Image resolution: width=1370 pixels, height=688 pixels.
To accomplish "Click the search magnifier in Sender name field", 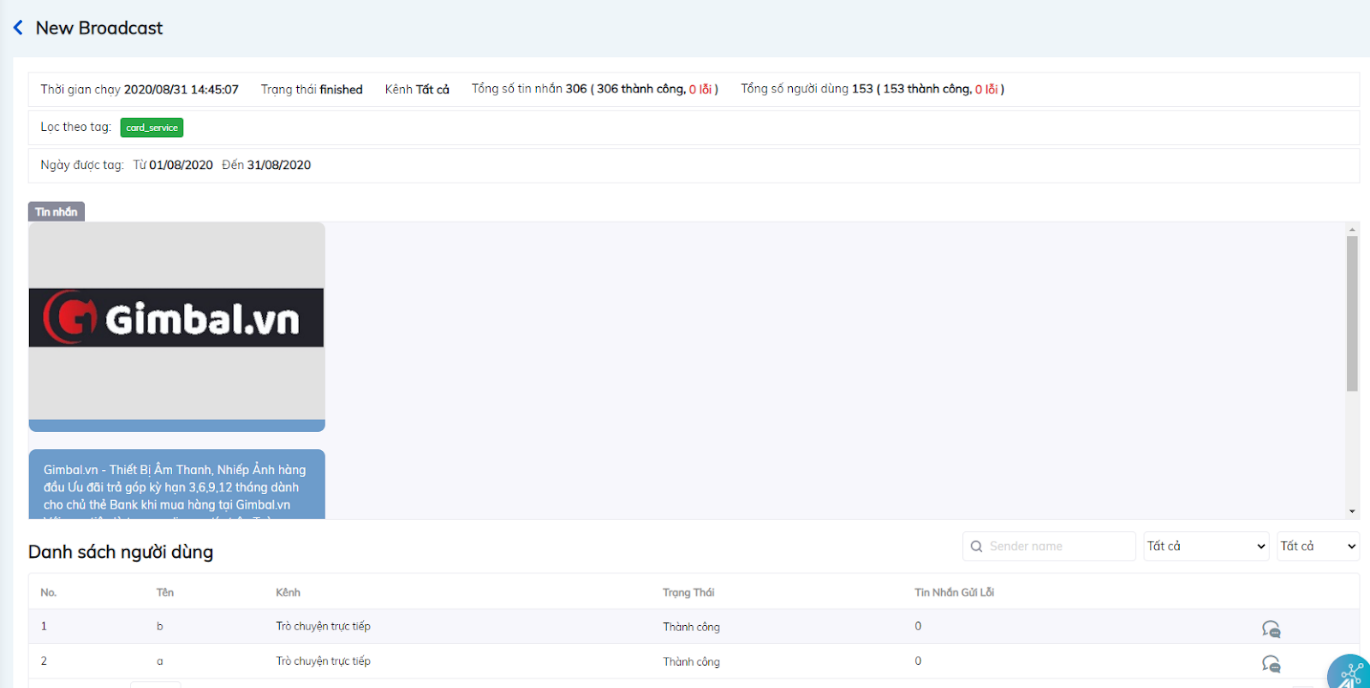I will (976, 546).
